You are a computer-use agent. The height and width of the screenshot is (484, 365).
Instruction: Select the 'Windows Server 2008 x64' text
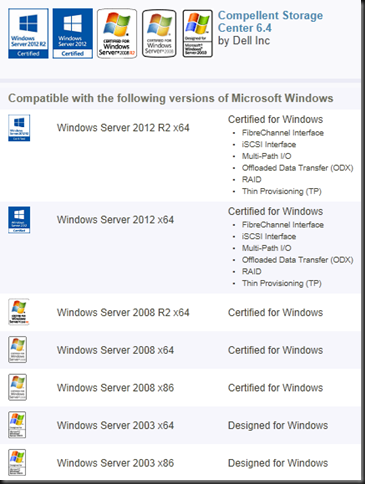(115, 350)
